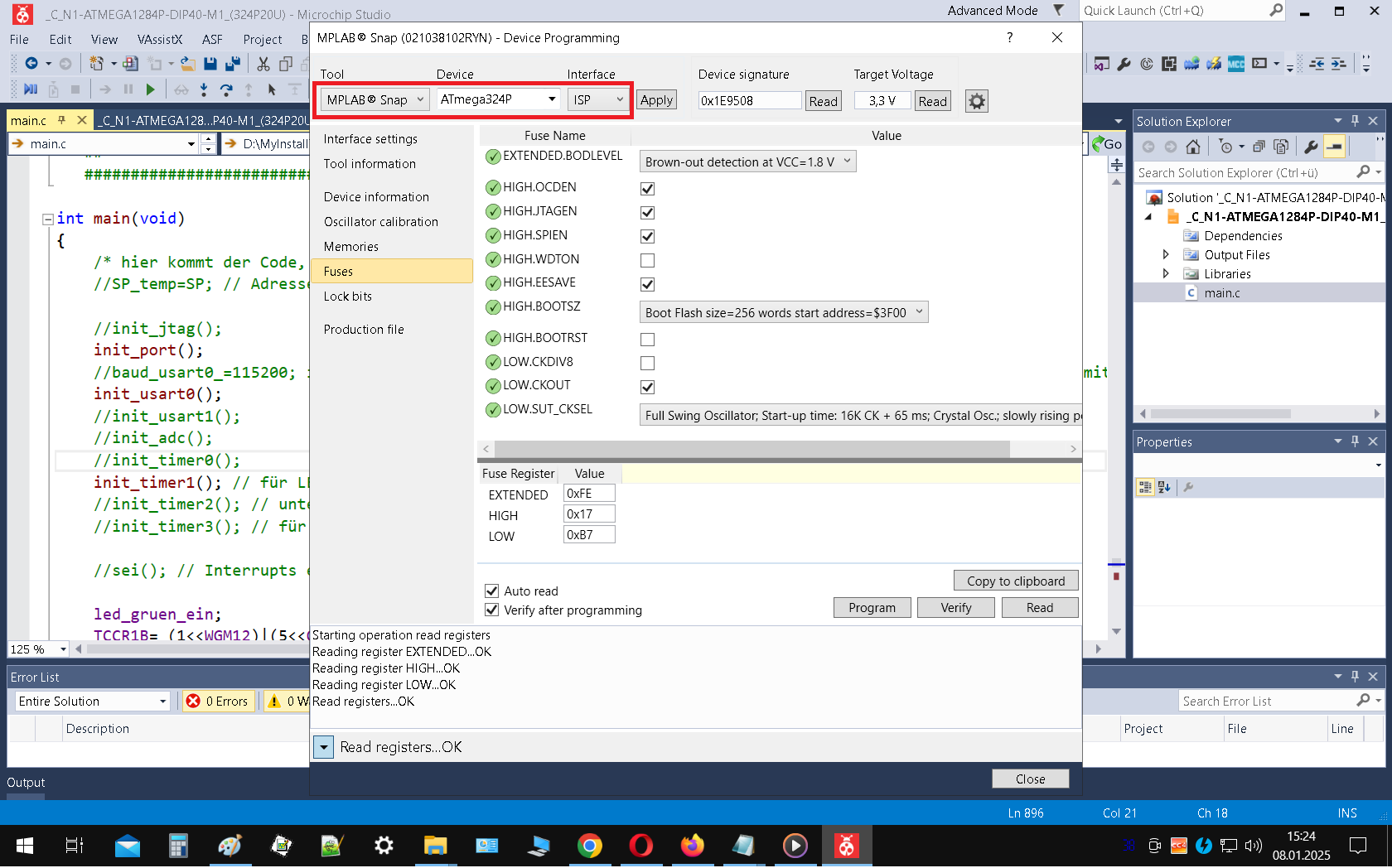
Task: Click the Copy to clipboard button
Action: pyautogui.click(x=1016, y=581)
